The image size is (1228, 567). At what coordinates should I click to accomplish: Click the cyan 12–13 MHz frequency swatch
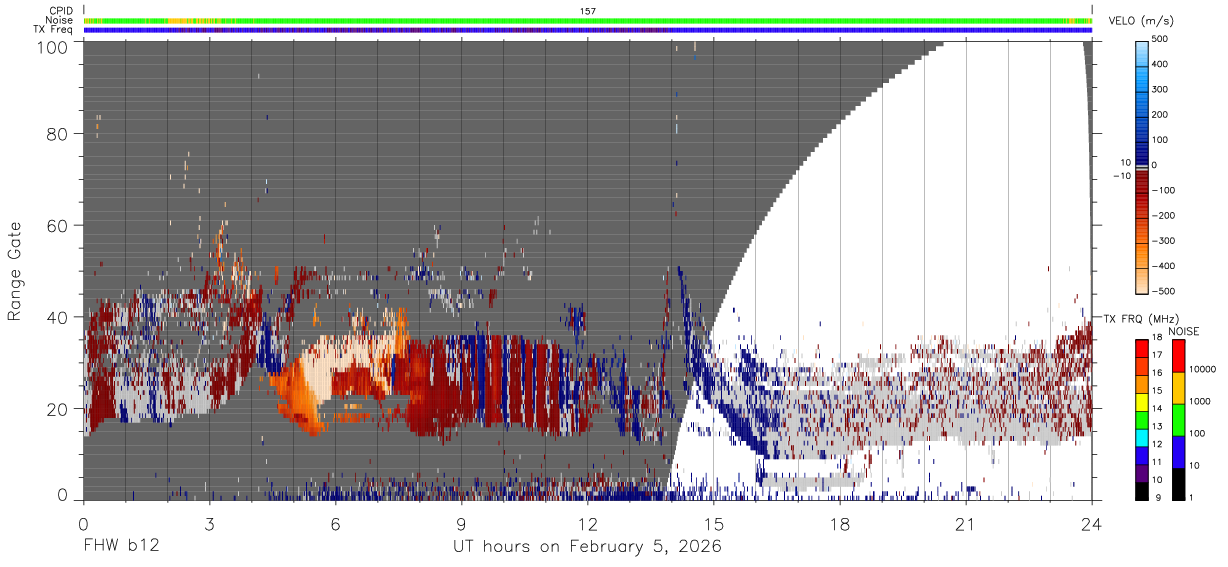point(1142,438)
